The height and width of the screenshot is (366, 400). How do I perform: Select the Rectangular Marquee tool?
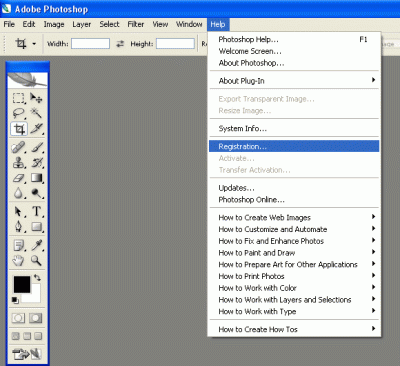[x=19, y=98]
